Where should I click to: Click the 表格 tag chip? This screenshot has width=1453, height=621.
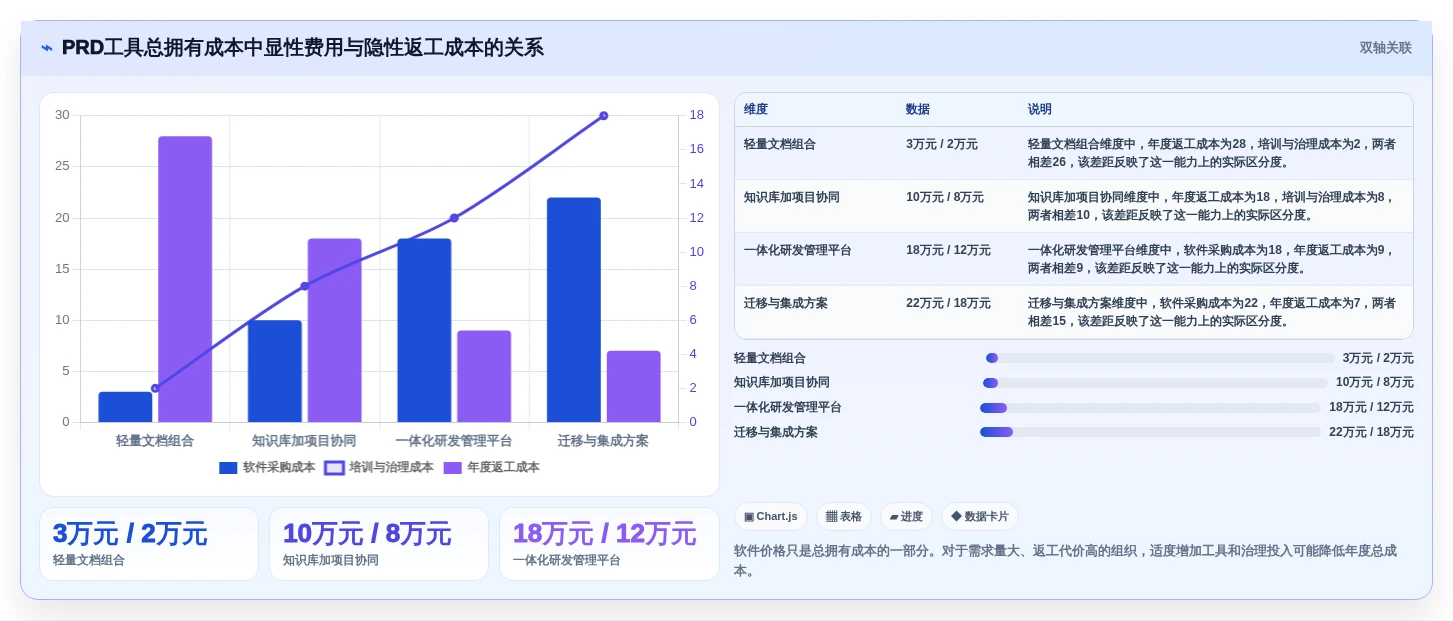click(x=844, y=517)
